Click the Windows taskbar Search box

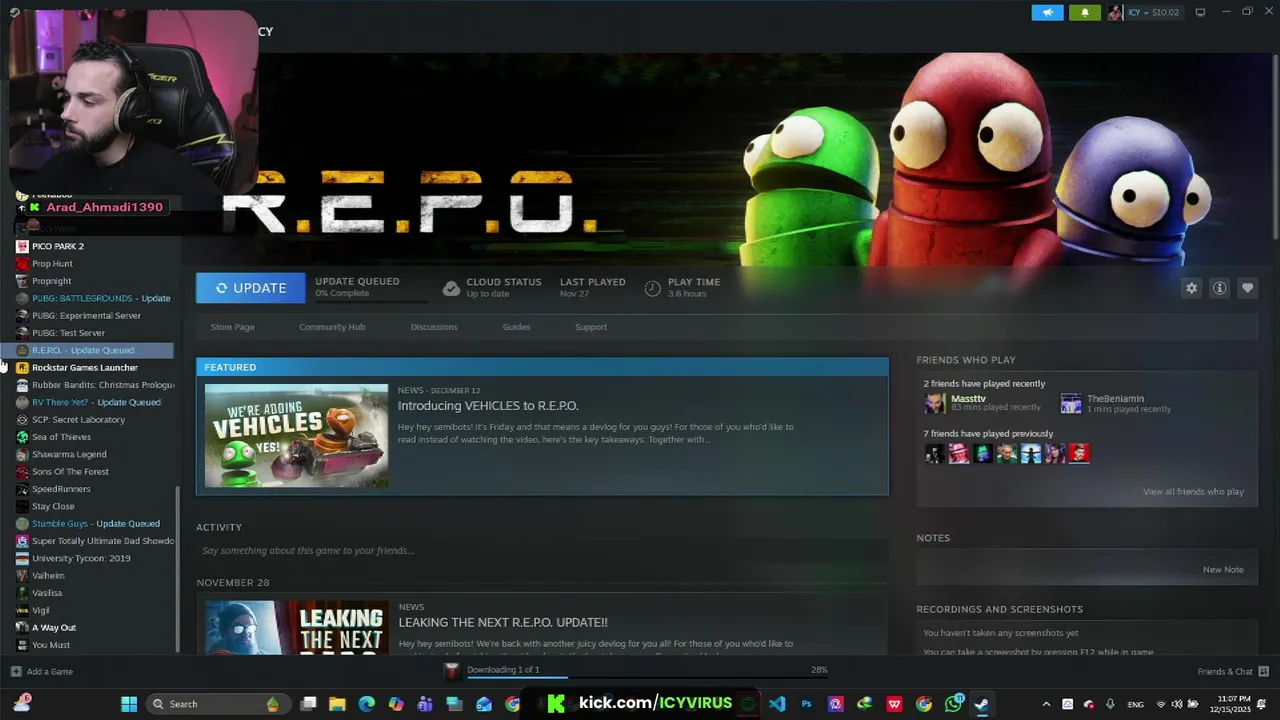[216, 704]
